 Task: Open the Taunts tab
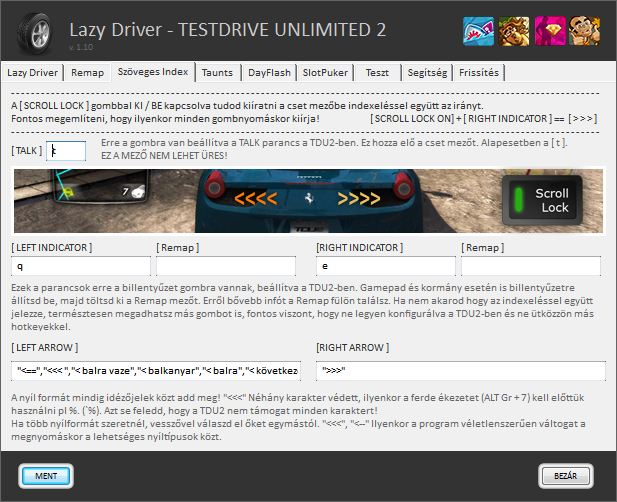[x=217, y=73]
